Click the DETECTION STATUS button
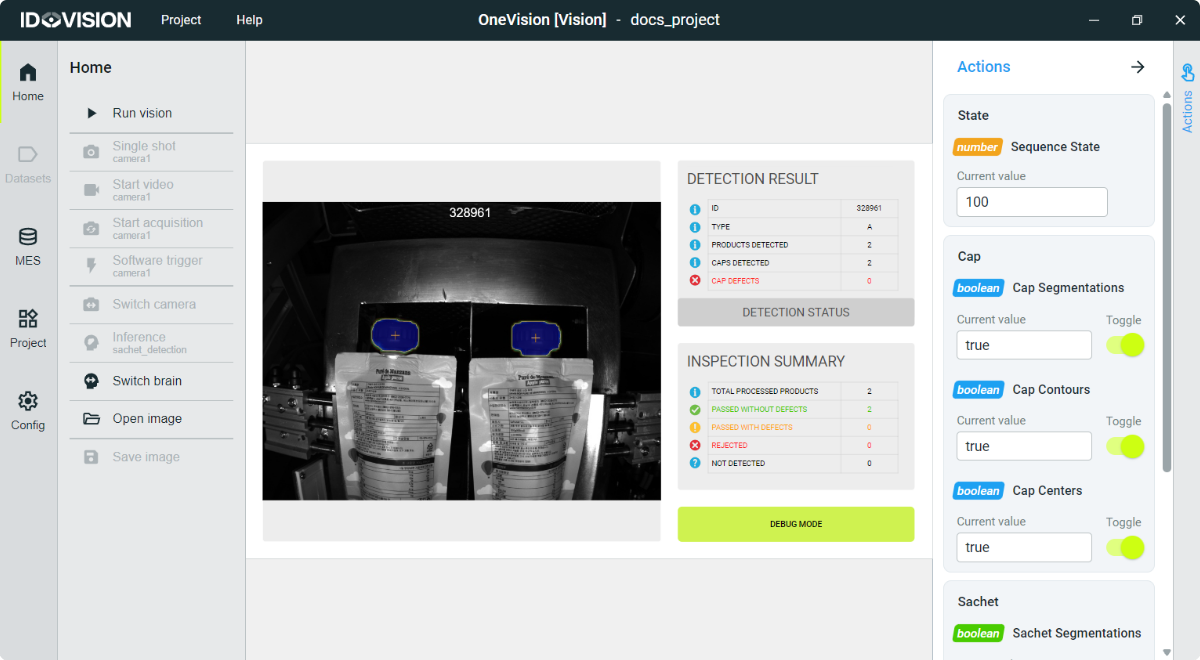Viewport: 1200px width, 660px height. pyautogui.click(x=795, y=312)
